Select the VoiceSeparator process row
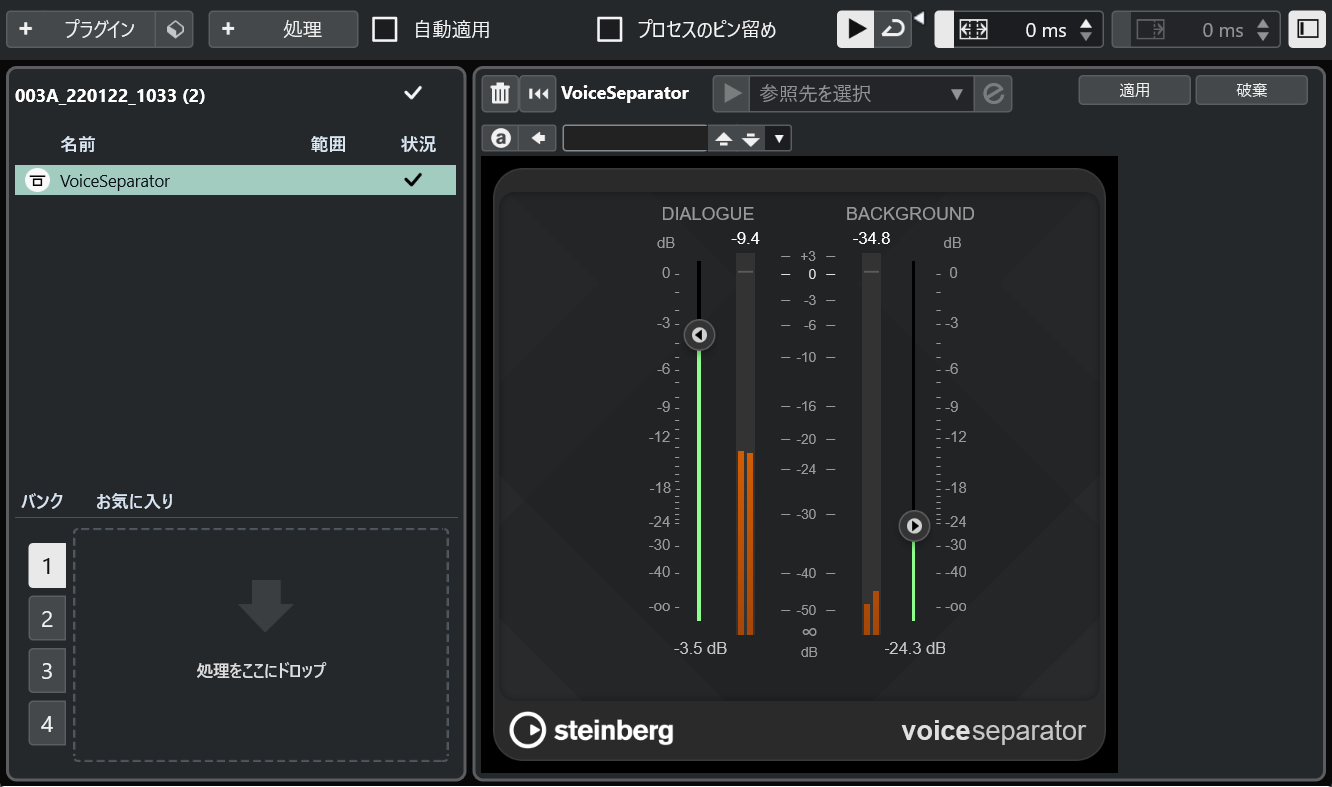 pos(235,180)
